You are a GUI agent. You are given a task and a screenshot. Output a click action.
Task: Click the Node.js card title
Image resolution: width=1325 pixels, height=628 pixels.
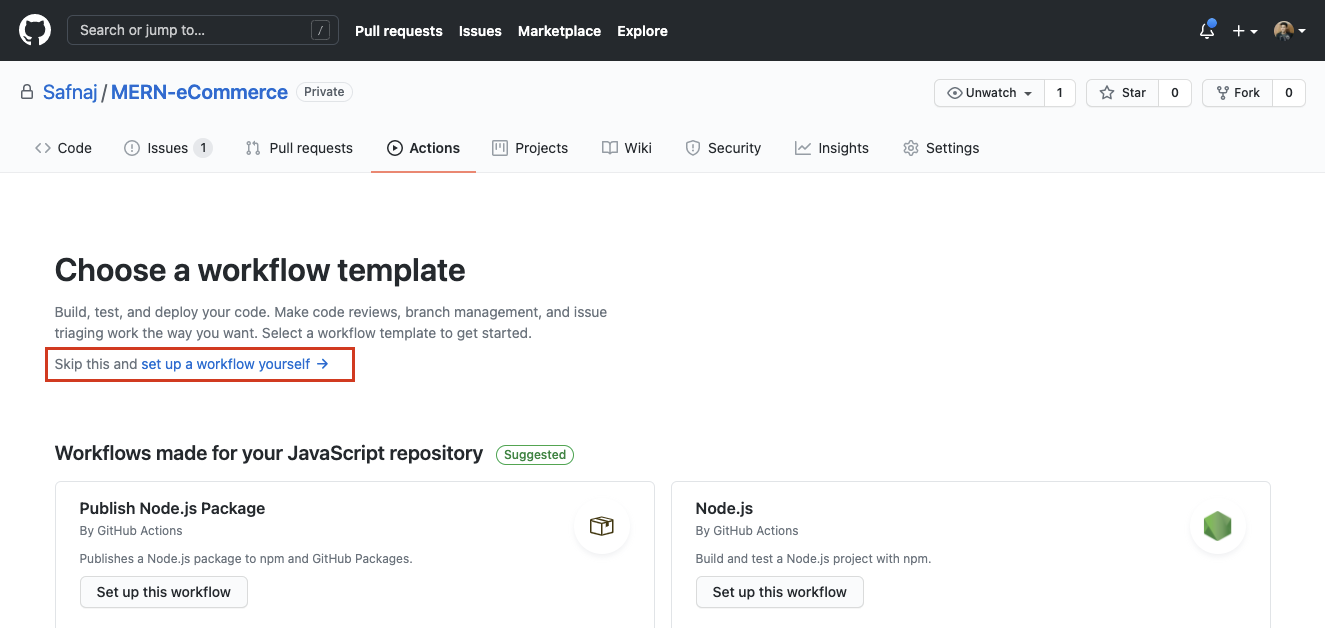tap(724, 508)
